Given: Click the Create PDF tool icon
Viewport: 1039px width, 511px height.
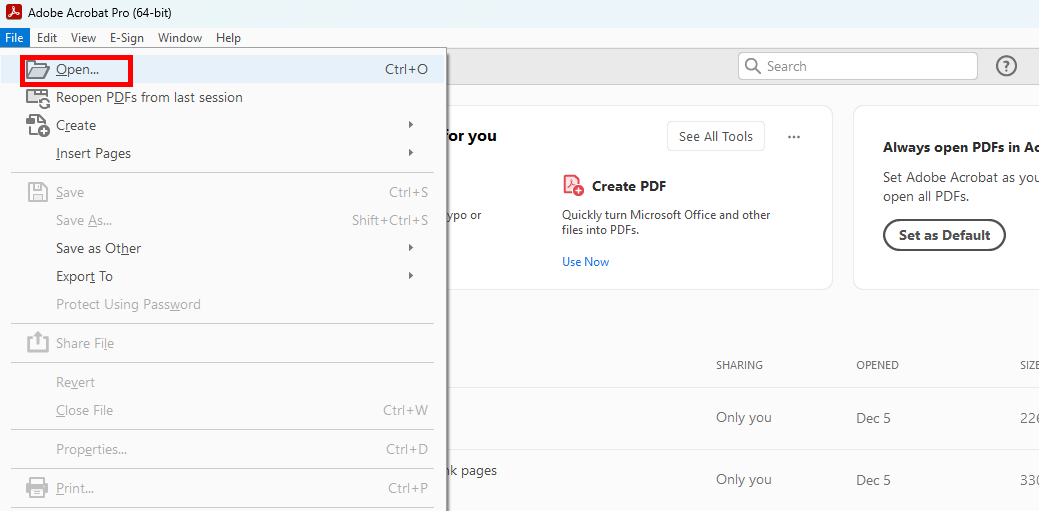Looking at the screenshot, I should coord(573,186).
